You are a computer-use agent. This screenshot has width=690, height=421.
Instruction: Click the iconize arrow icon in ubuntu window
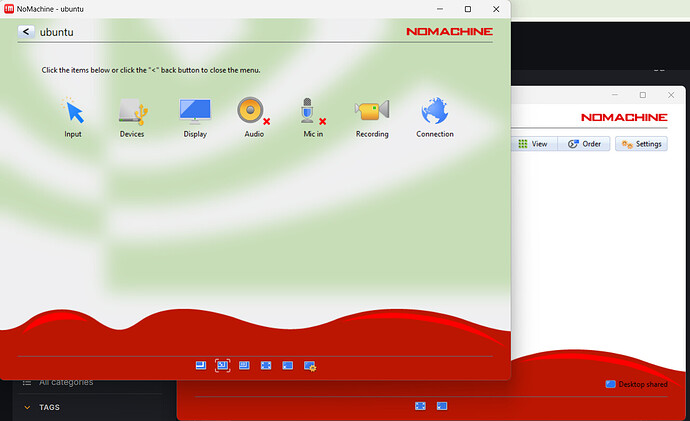287,366
